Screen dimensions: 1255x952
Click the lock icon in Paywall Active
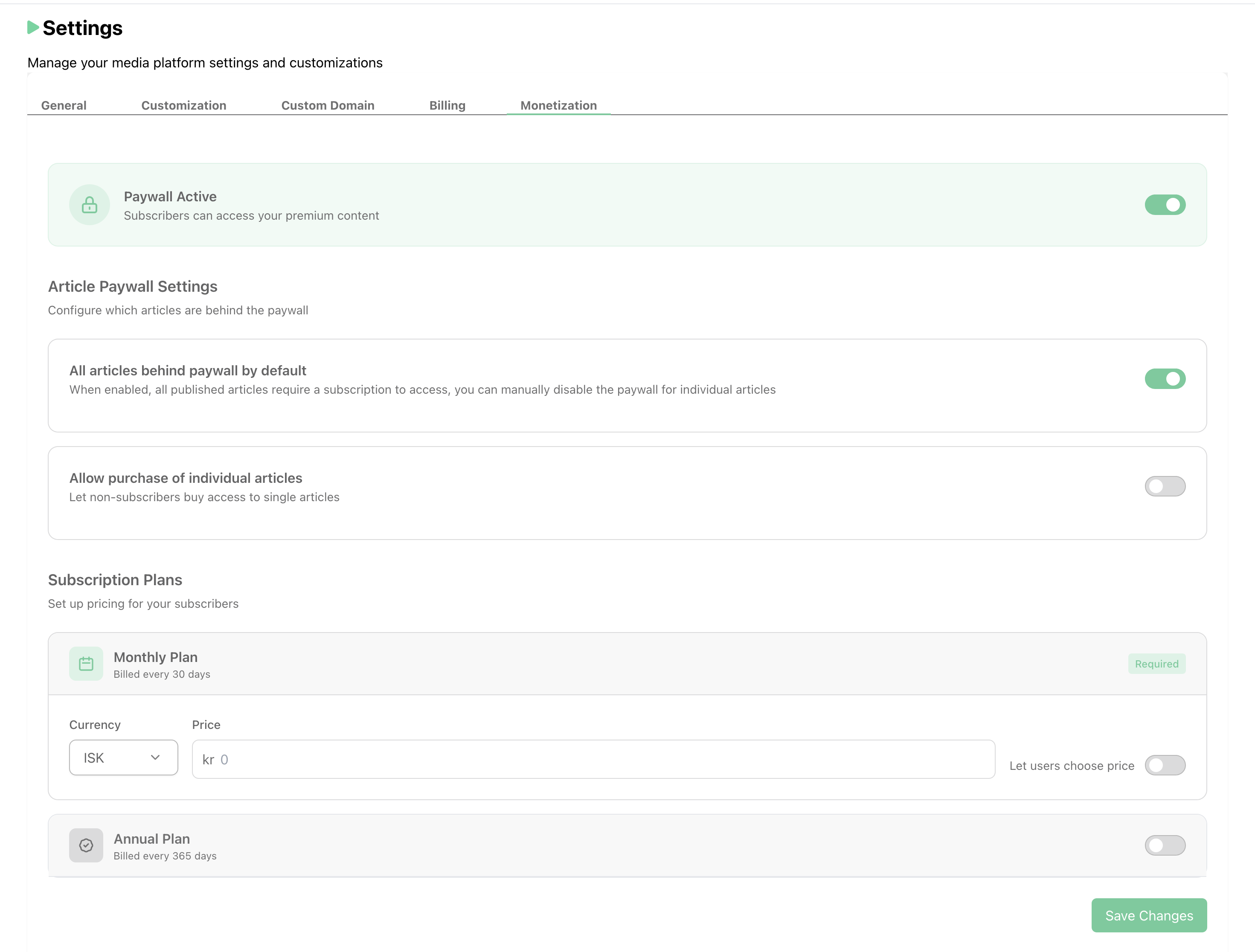click(89, 205)
